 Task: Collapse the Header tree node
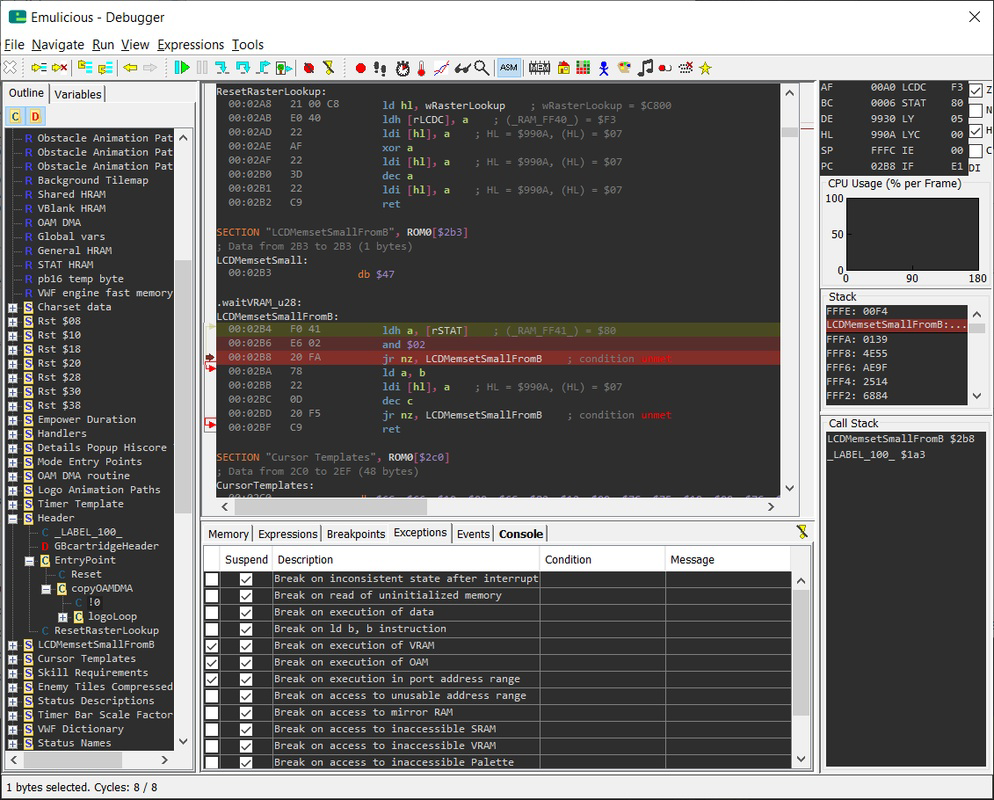coord(13,519)
